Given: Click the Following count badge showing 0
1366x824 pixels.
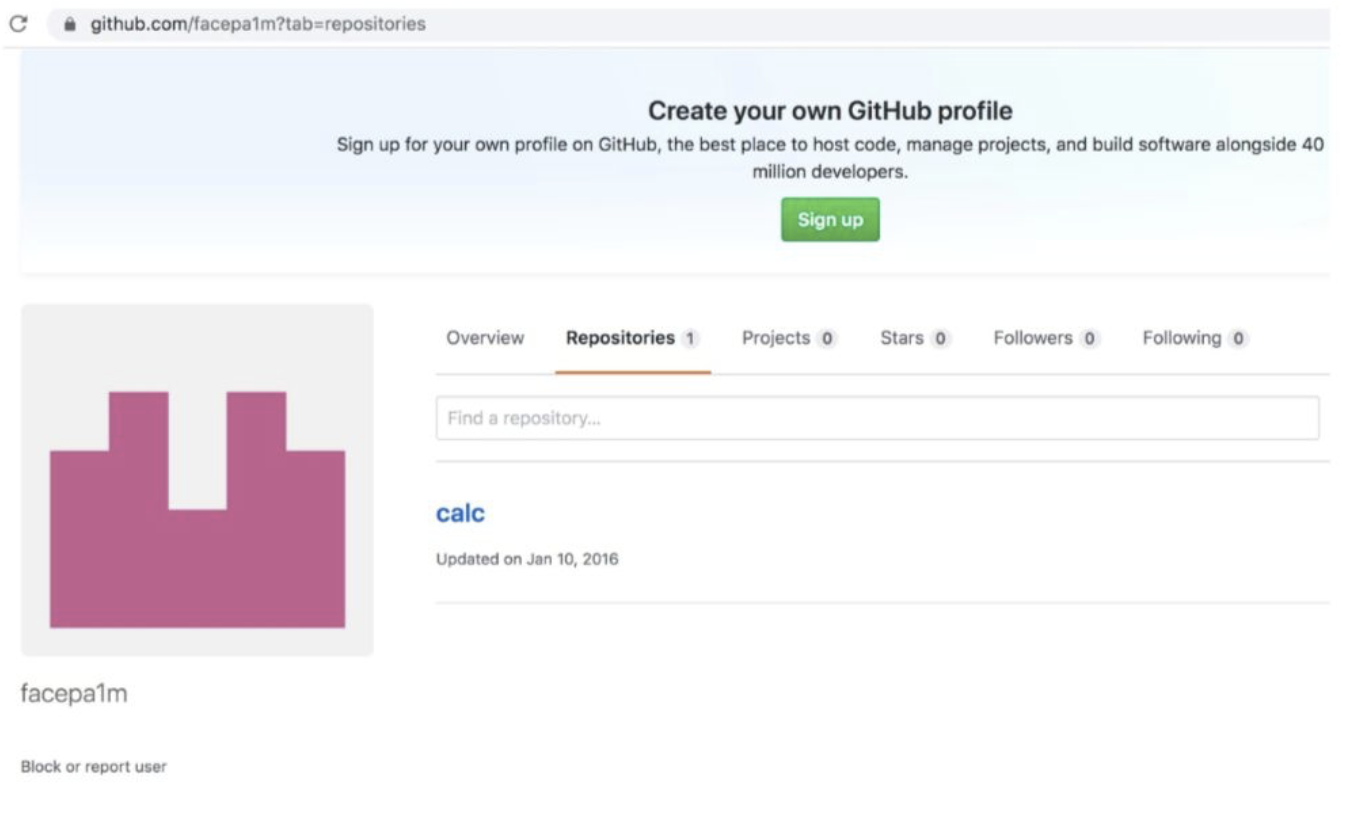Looking at the screenshot, I should (1238, 339).
